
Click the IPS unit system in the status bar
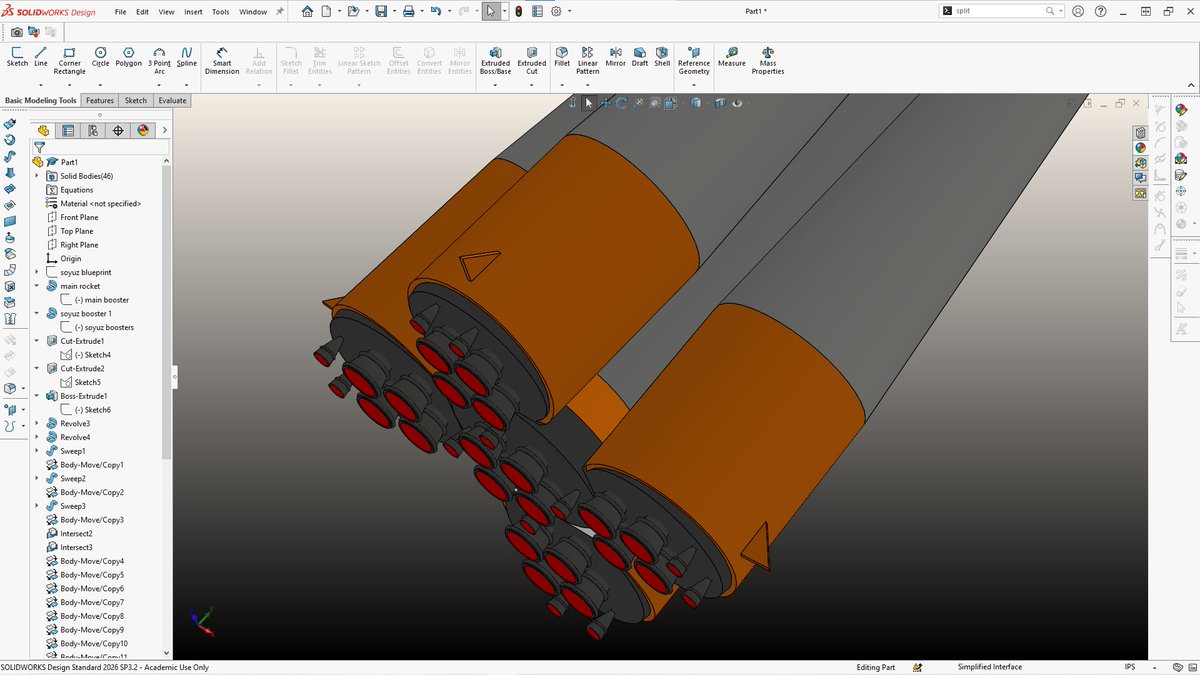(x=1130, y=667)
